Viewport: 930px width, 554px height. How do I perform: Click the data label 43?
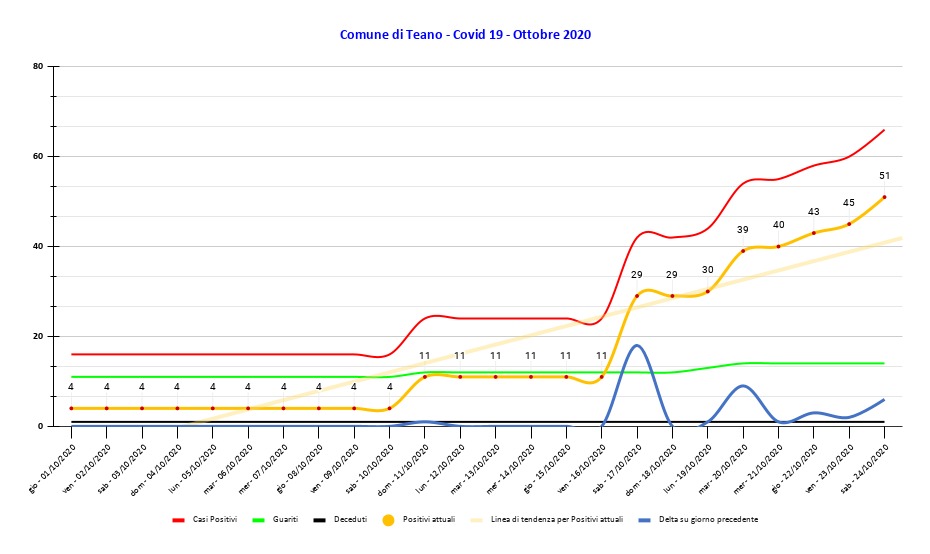point(814,212)
